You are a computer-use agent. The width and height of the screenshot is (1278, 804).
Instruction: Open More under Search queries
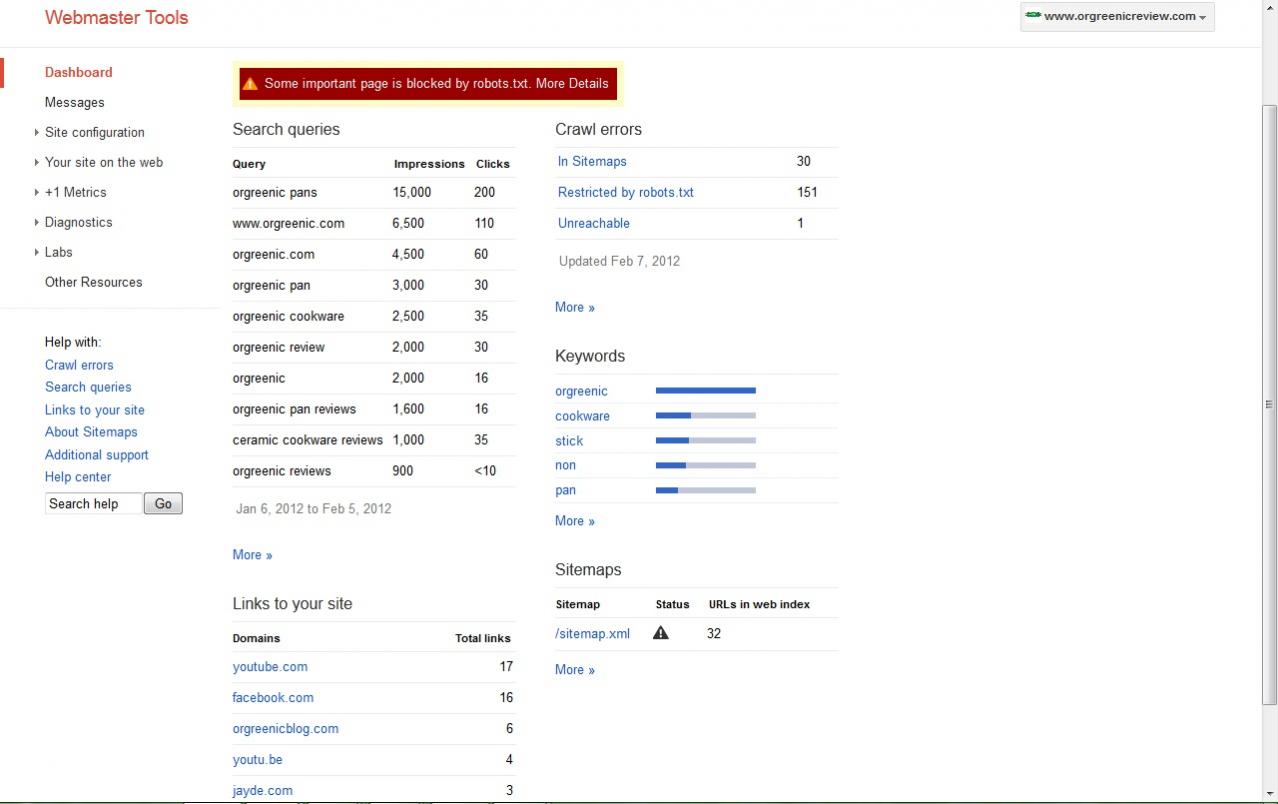[x=252, y=555]
